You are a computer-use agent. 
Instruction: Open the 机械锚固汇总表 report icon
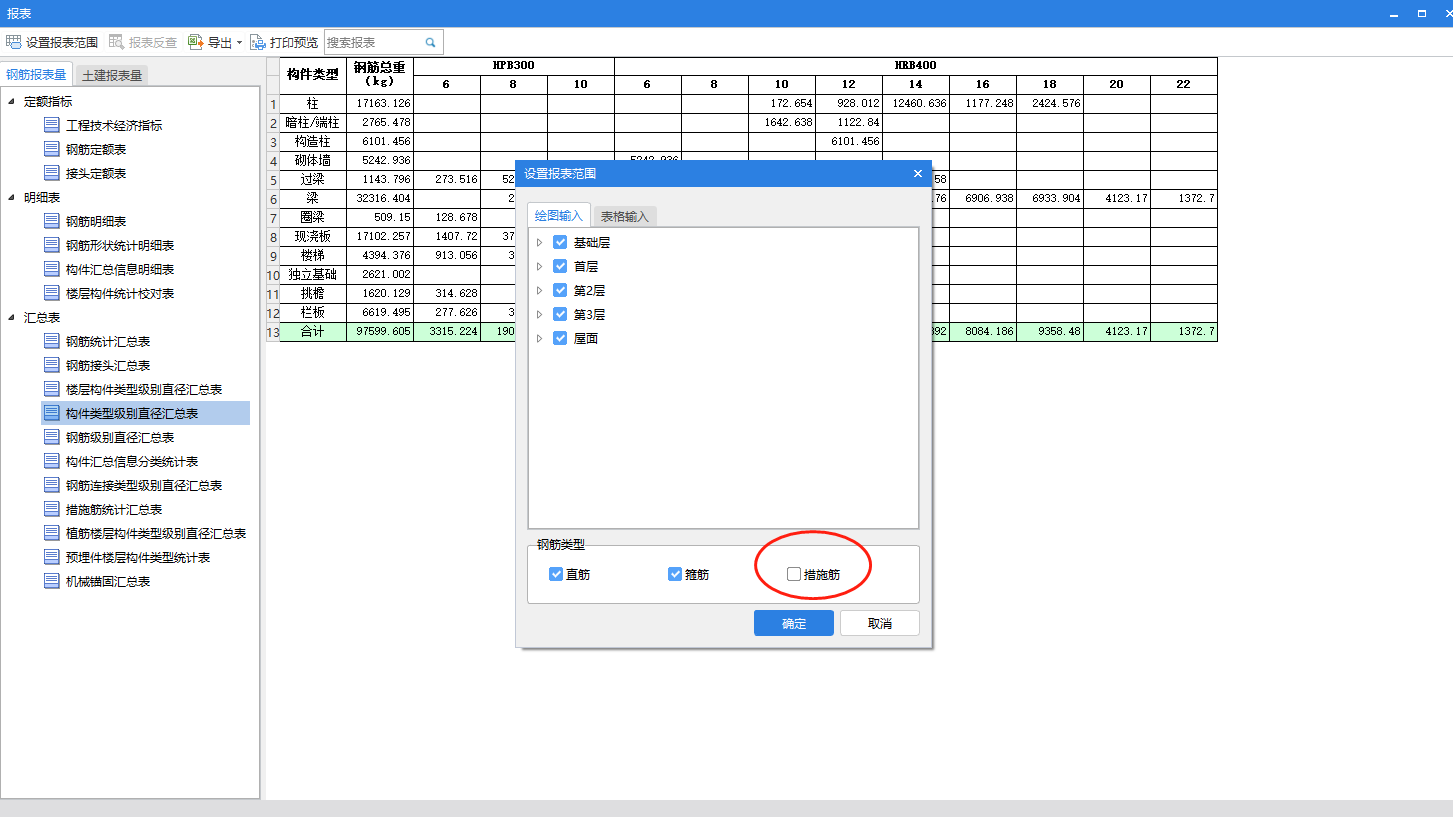(x=52, y=581)
